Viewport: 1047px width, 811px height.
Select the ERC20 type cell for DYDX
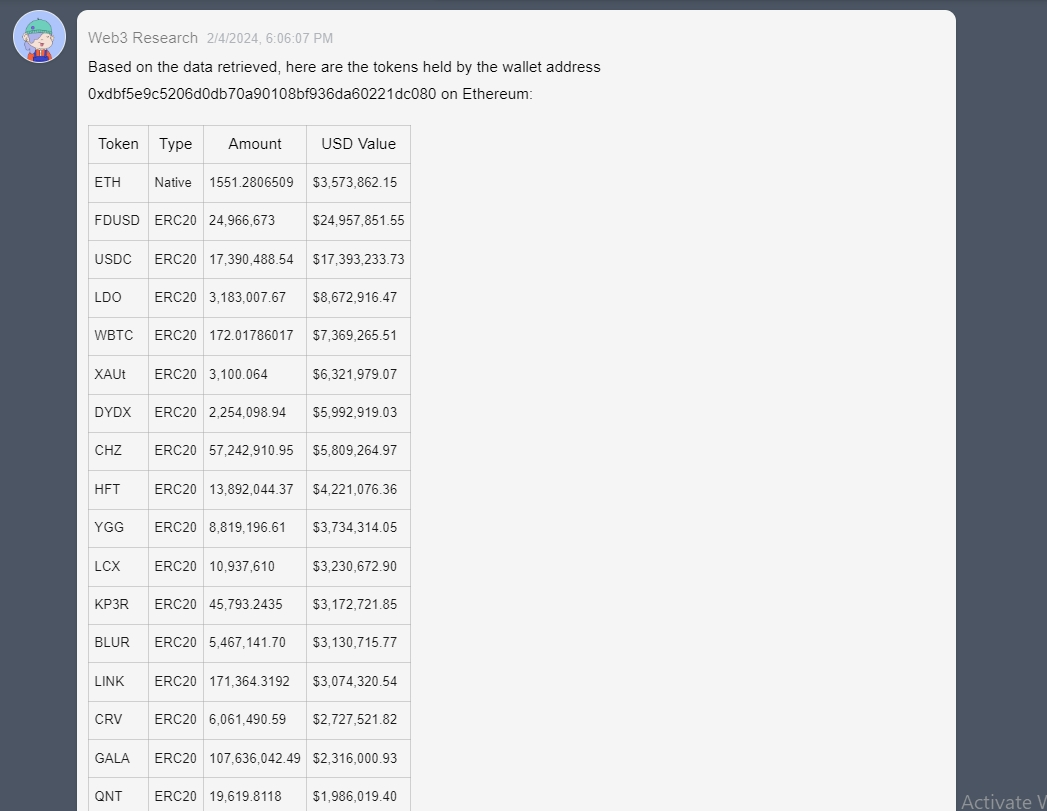(x=175, y=412)
